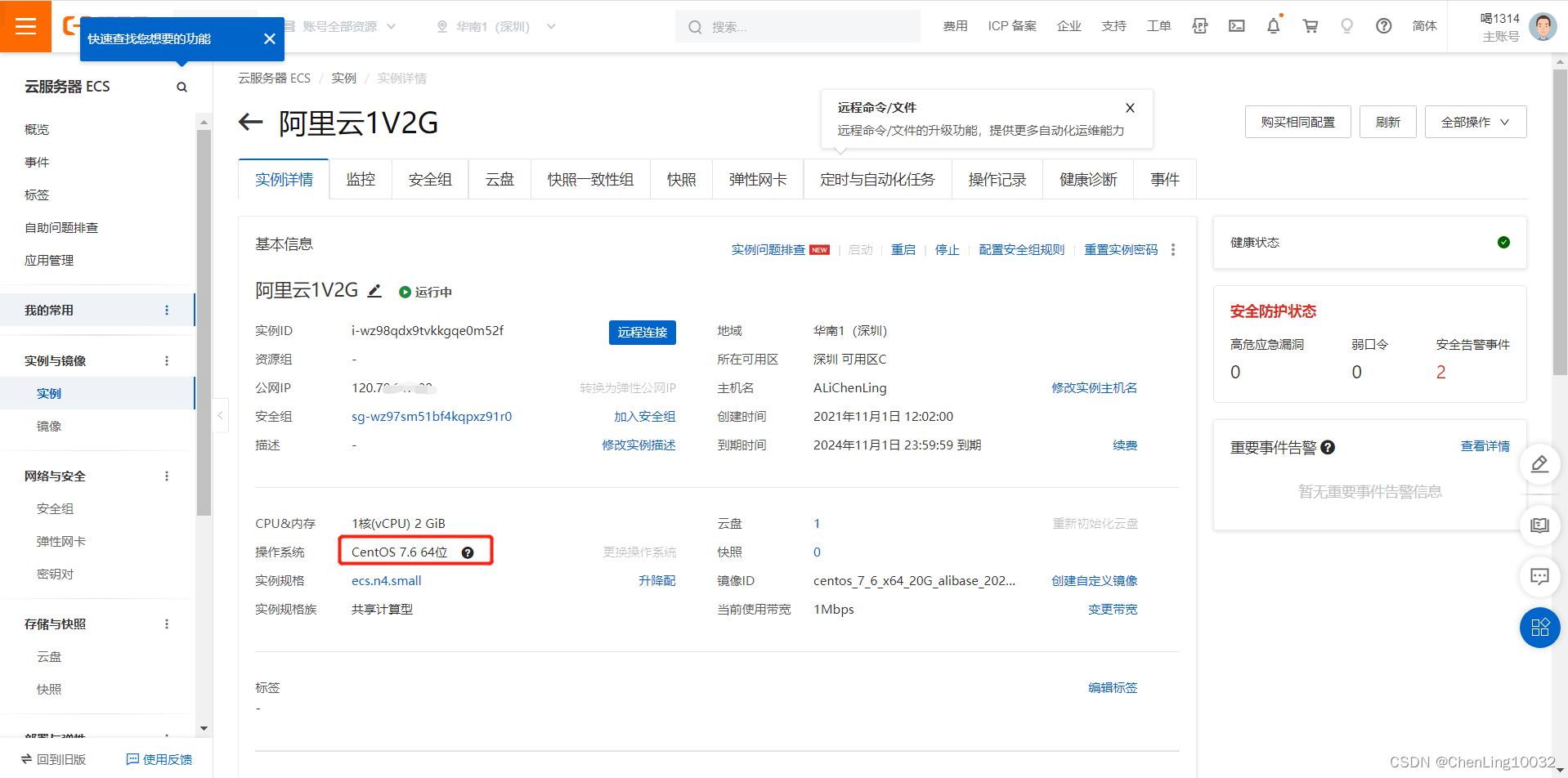Click the 升降配 link
1568x778 pixels.
[657, 581]
